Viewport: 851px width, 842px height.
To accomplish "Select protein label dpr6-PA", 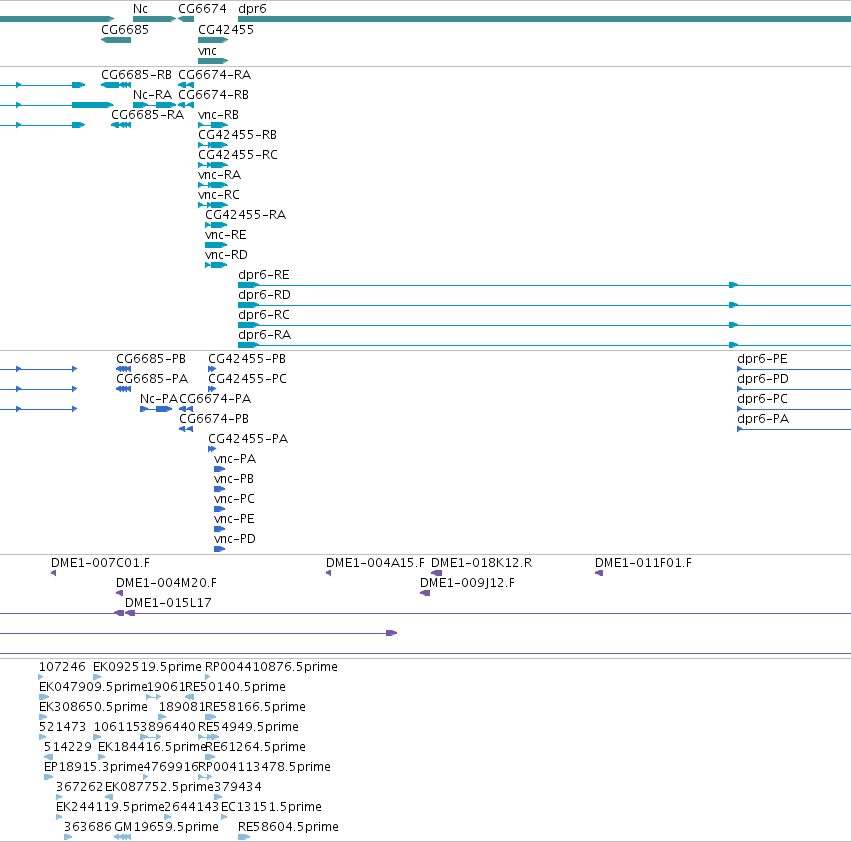I will (763, 419).
